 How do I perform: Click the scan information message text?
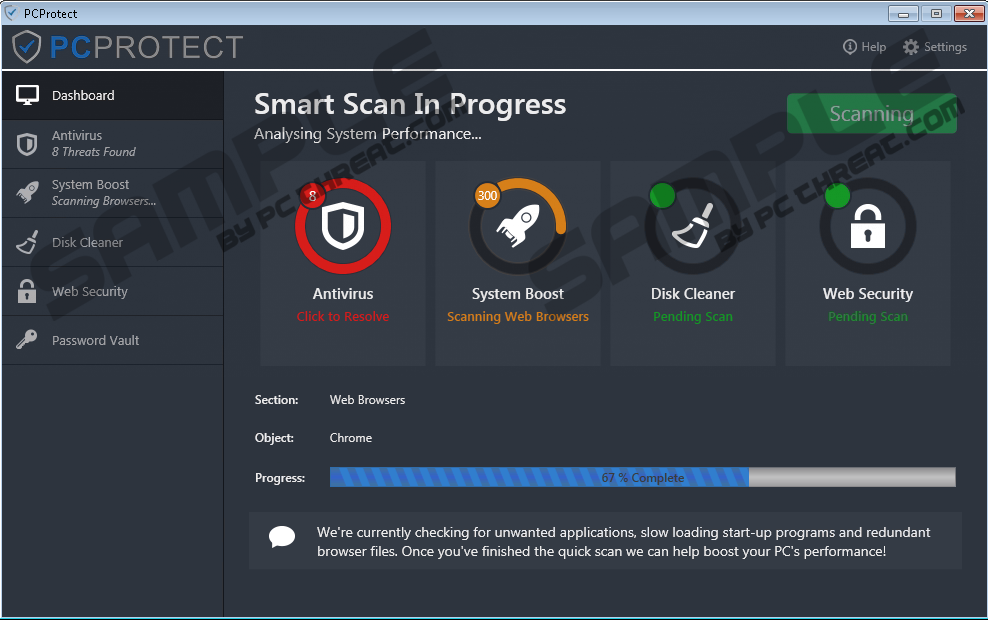[623, 541]
